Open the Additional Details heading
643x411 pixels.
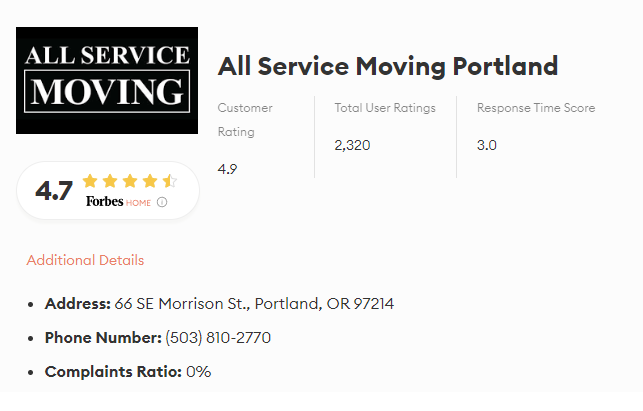[85, 260]
